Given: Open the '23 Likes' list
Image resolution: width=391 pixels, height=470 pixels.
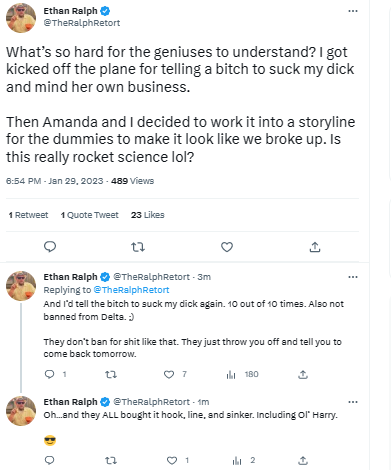Looking at the screenshot, I should pyautogui.click(x=148, y=215).
